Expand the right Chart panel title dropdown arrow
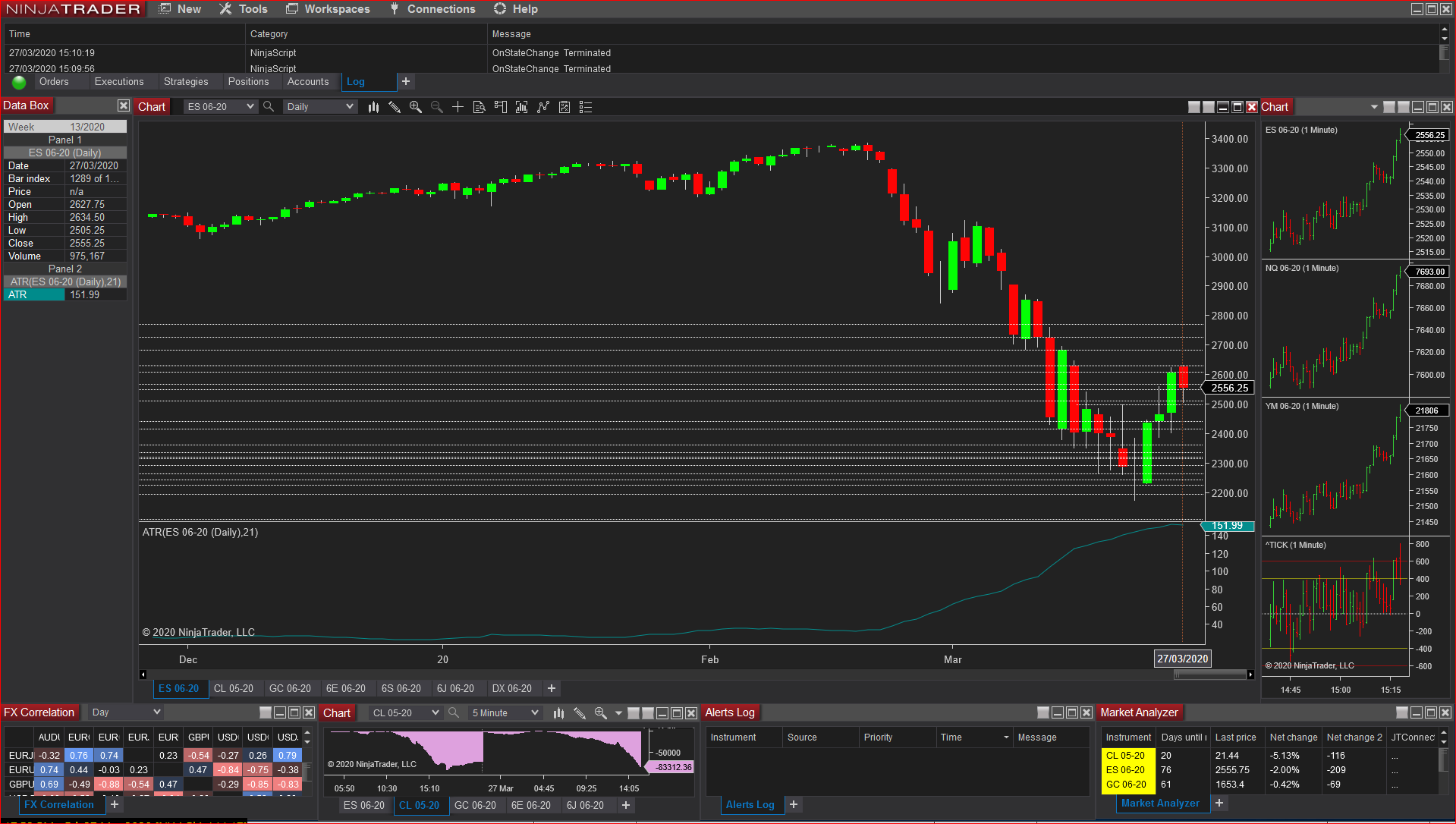1456x824 pixels. pyautogui.click(x=1374, y=107)
